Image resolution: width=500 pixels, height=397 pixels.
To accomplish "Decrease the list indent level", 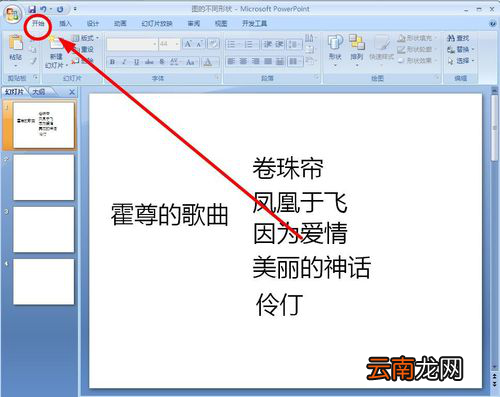I will coord(267,44).
